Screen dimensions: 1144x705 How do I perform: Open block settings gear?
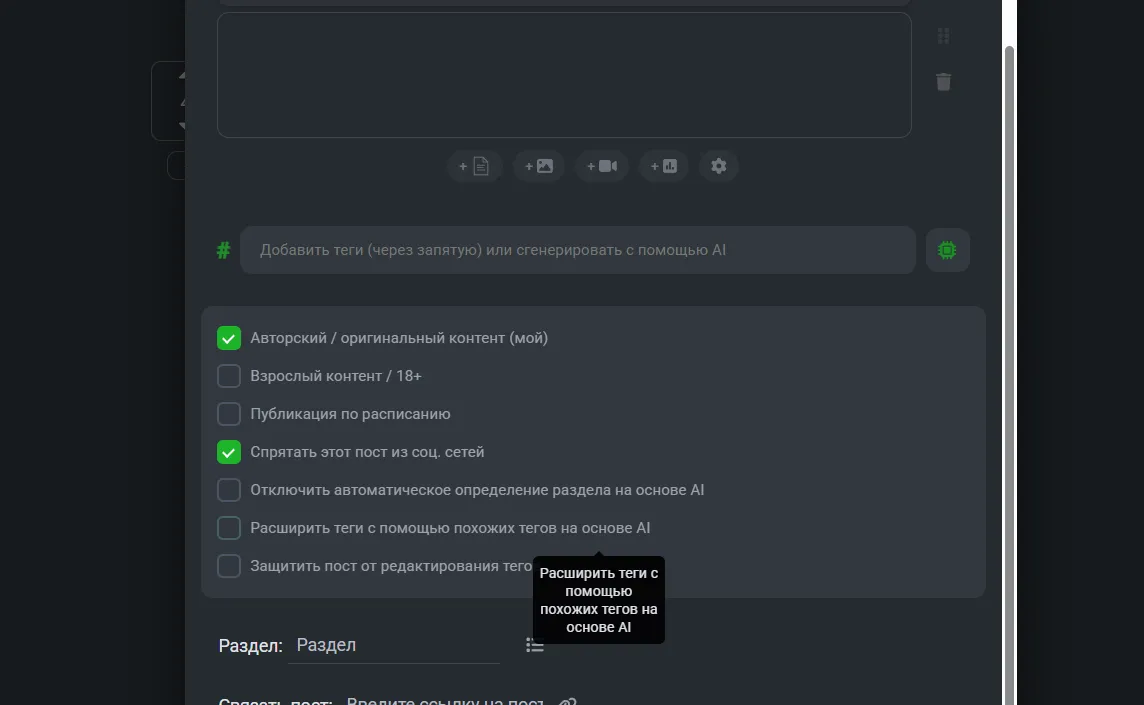pyautogui.click(x=719, y=166)
